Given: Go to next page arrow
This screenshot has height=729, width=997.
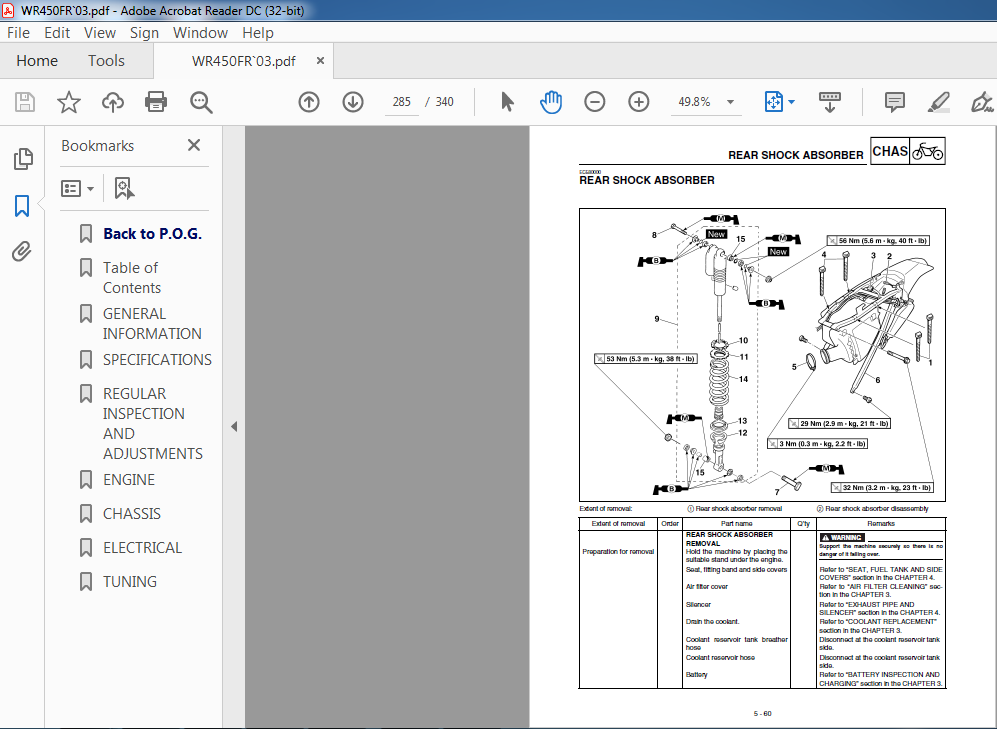Looking at the screenshot, I should [x=353, y=102].
